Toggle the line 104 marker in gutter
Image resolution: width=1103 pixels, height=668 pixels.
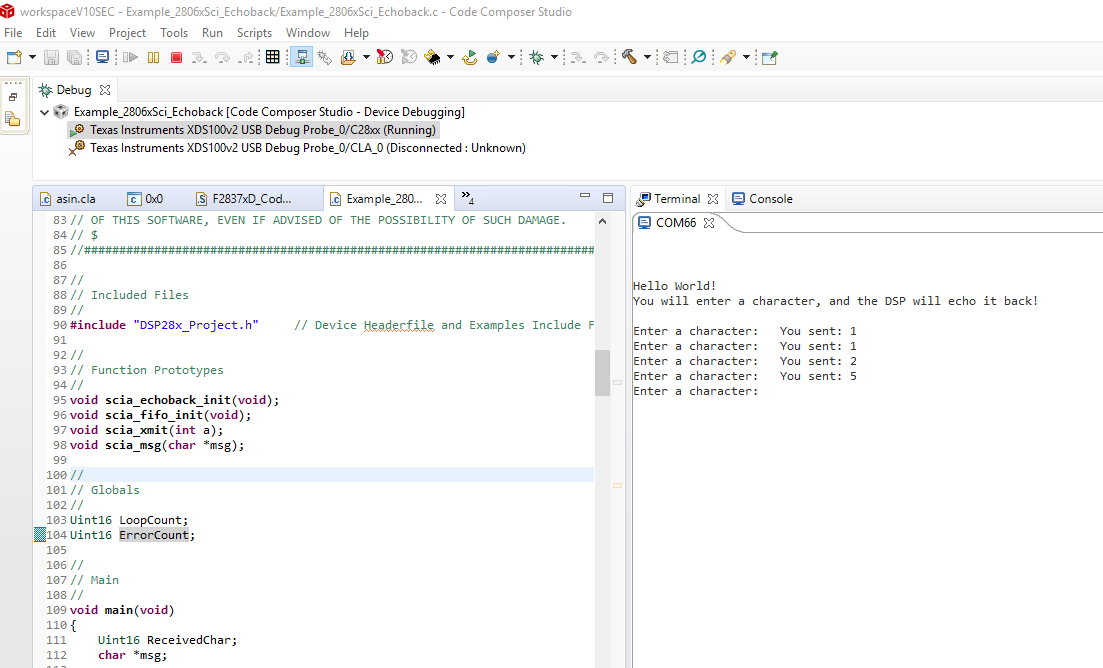(x=40, y=535)
